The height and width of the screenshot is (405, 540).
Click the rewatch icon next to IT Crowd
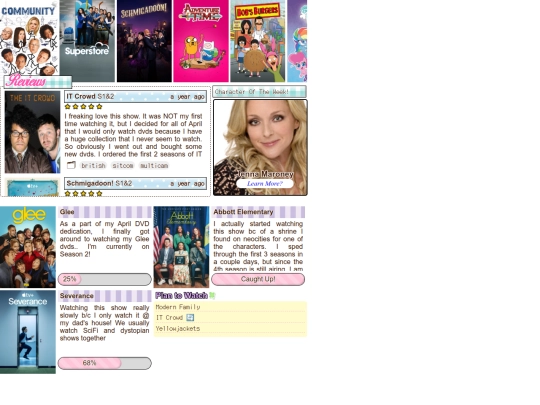[x=190, y=318]
